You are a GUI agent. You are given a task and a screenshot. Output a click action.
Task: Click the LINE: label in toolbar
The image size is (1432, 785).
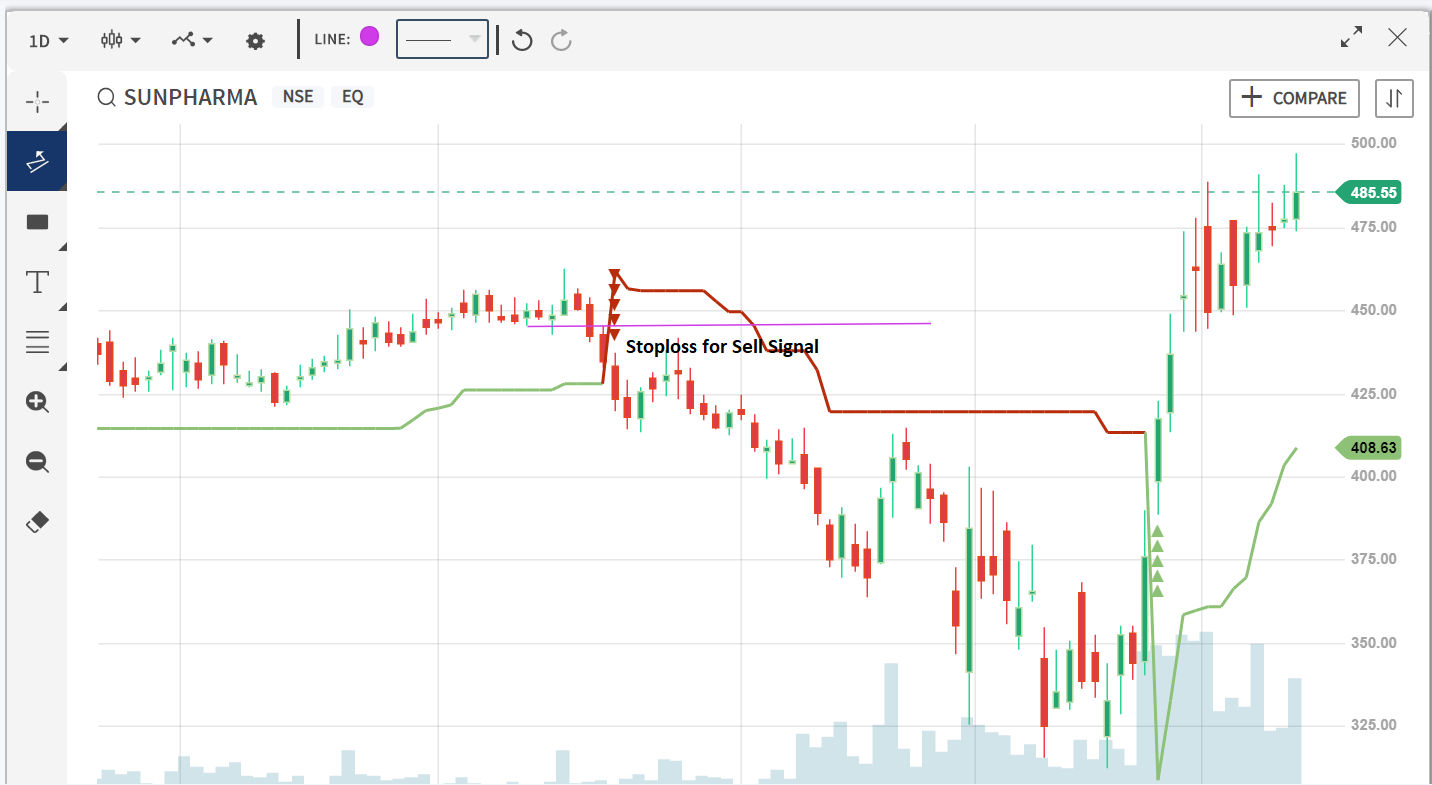(x=332, y=39)
